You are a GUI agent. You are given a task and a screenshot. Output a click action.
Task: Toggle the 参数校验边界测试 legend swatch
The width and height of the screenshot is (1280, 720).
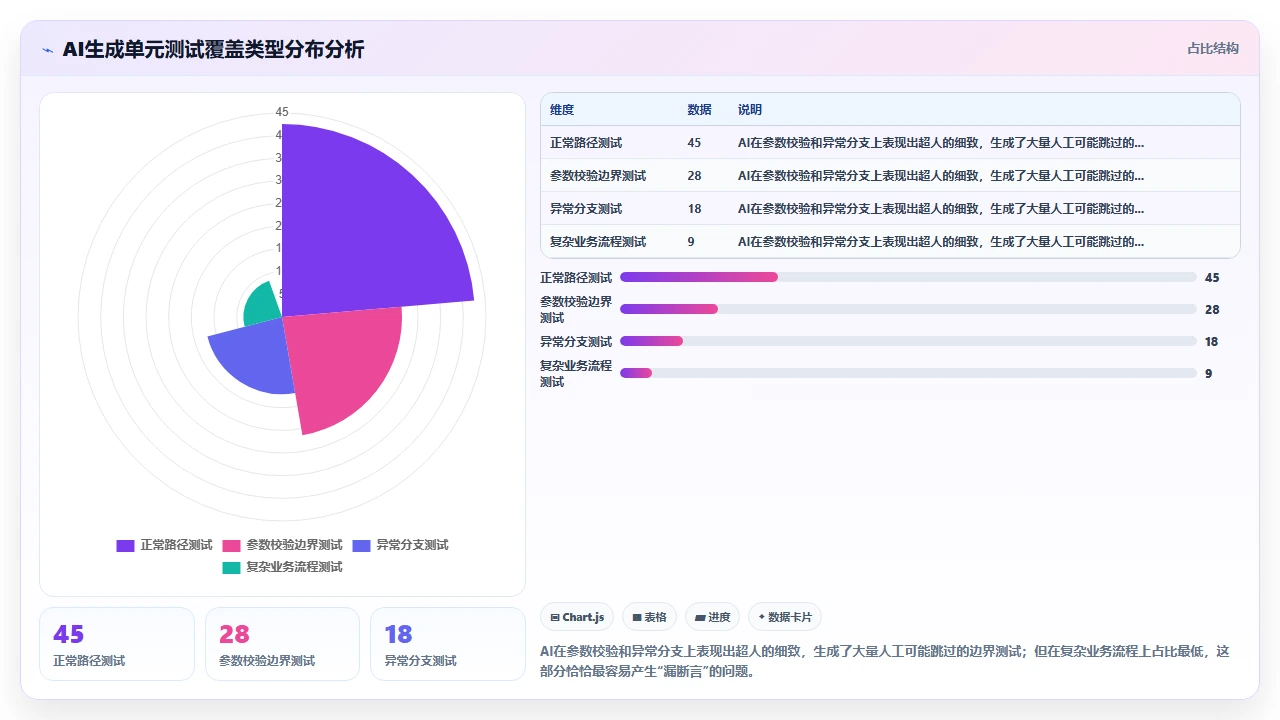[231, 545]
